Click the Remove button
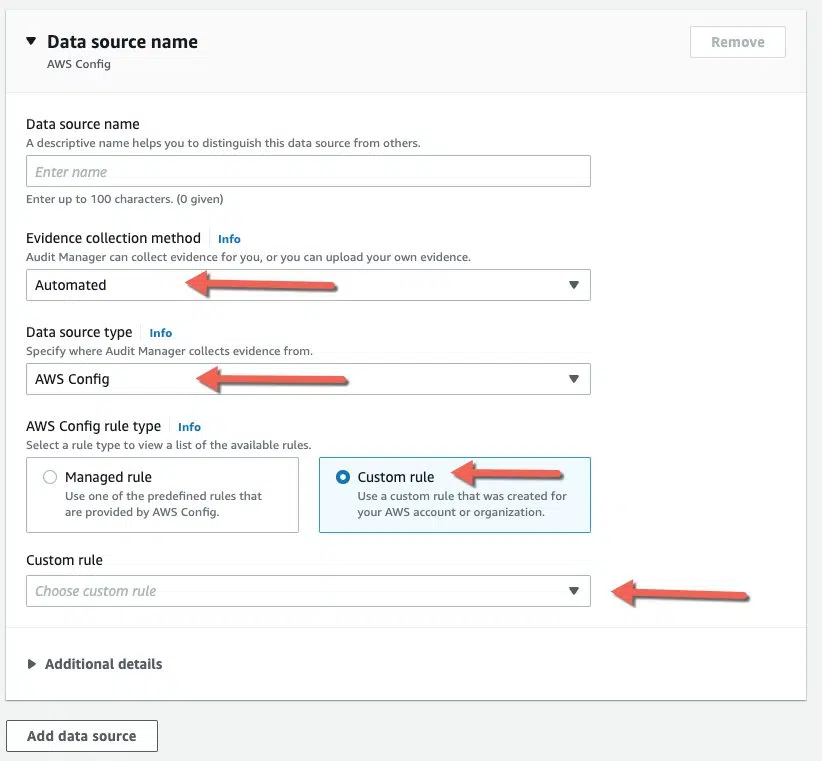Image resolution: width=822 pixels, height=761 pixels. point(738,42)
